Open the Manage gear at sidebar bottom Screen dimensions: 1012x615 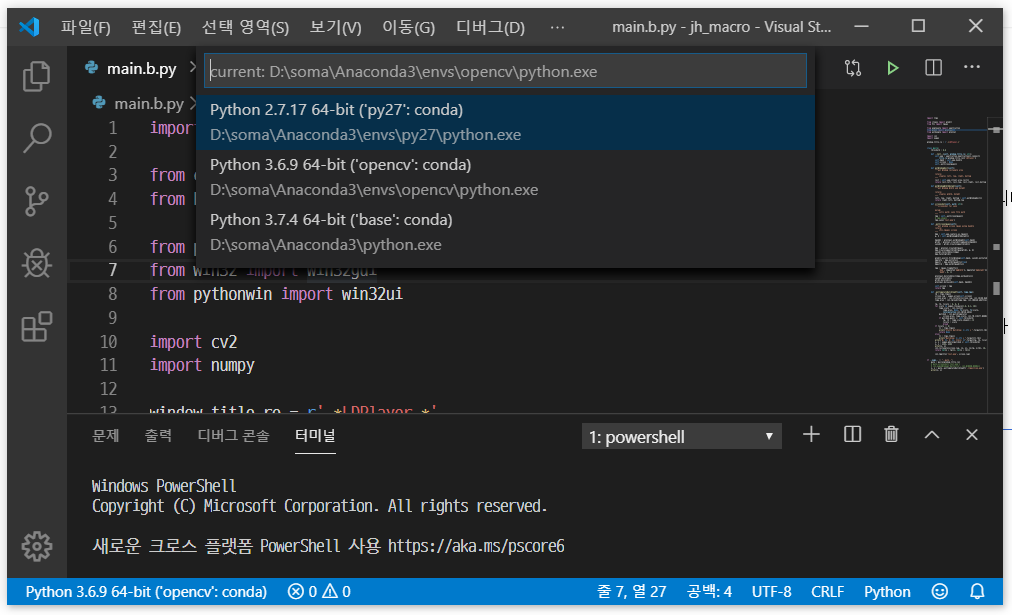click(x=36, y=547)
